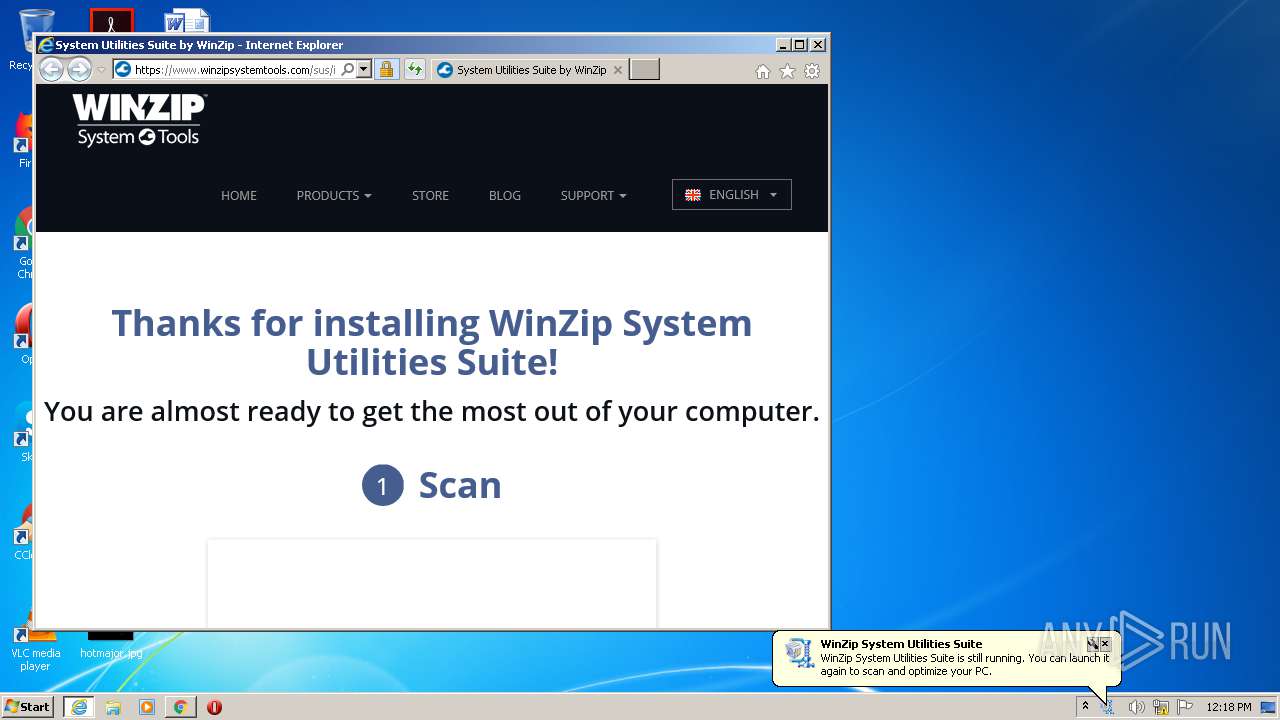1280x720 pixels.
Task: Open a new blank tab
Action: pos(645,70)
